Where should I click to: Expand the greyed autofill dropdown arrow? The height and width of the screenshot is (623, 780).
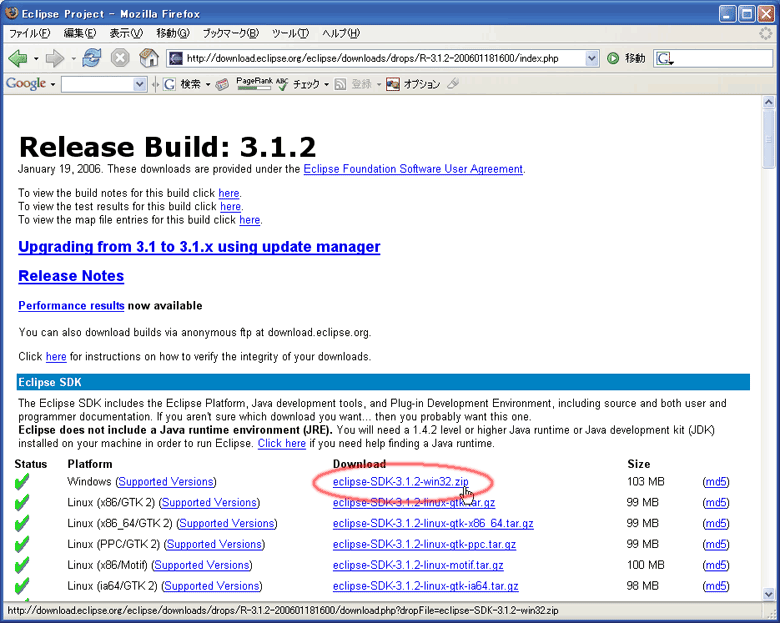(379, 85)
